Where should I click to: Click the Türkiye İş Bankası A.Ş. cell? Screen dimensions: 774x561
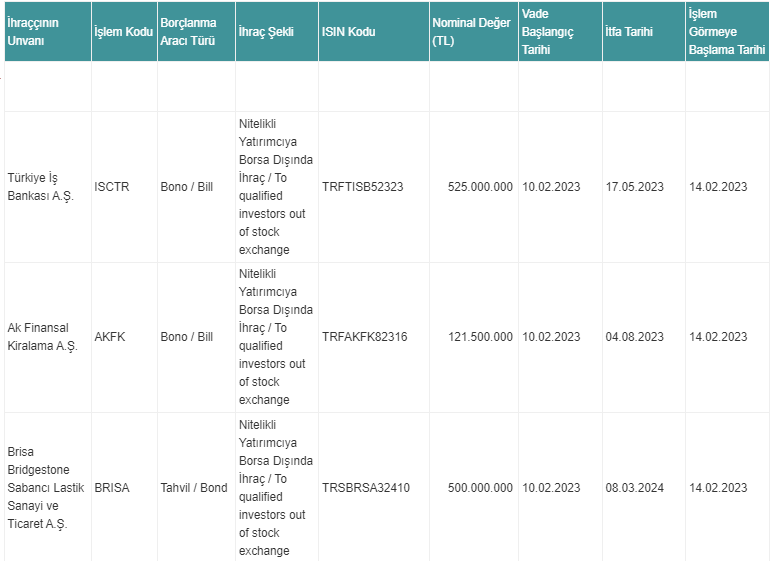click(40, 187)
